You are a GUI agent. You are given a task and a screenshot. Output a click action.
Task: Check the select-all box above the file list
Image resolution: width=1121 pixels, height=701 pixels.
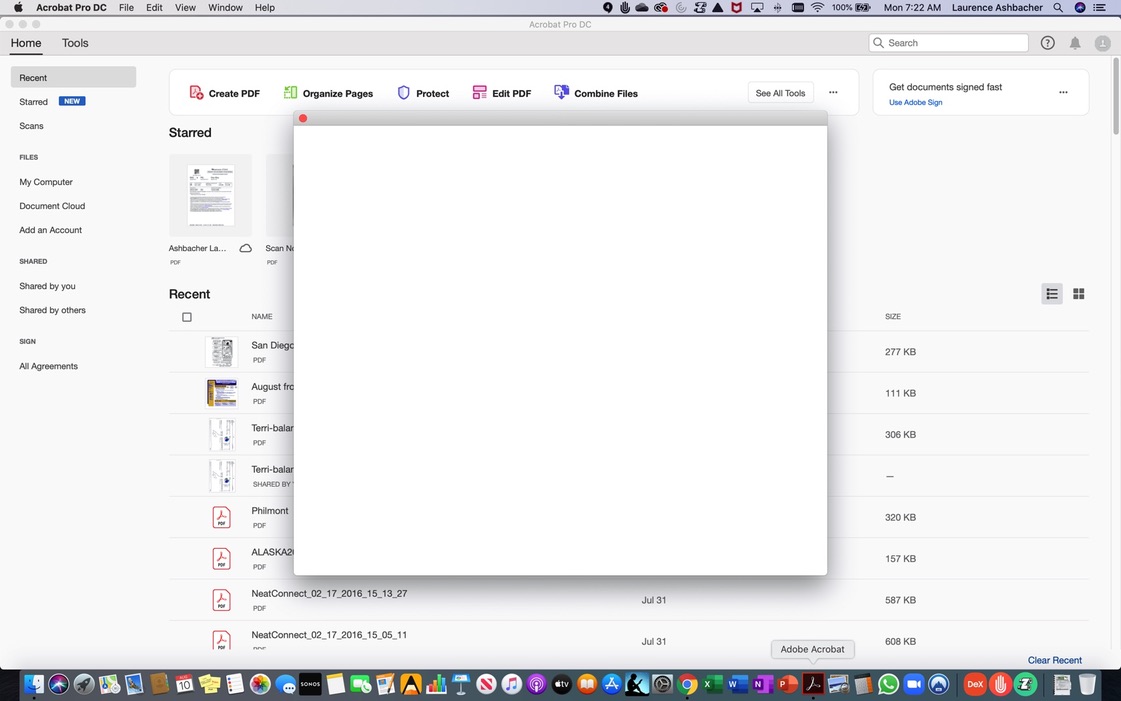pos(187,317)
